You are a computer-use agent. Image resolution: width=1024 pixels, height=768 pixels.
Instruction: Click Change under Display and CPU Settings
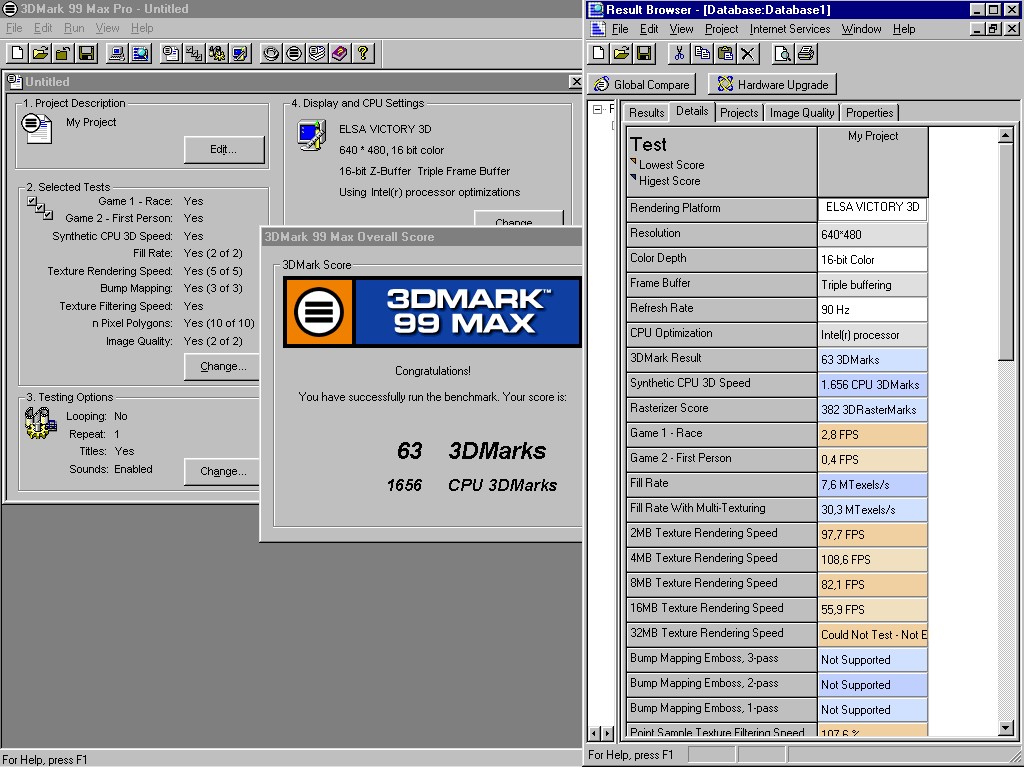coord(518,219)
